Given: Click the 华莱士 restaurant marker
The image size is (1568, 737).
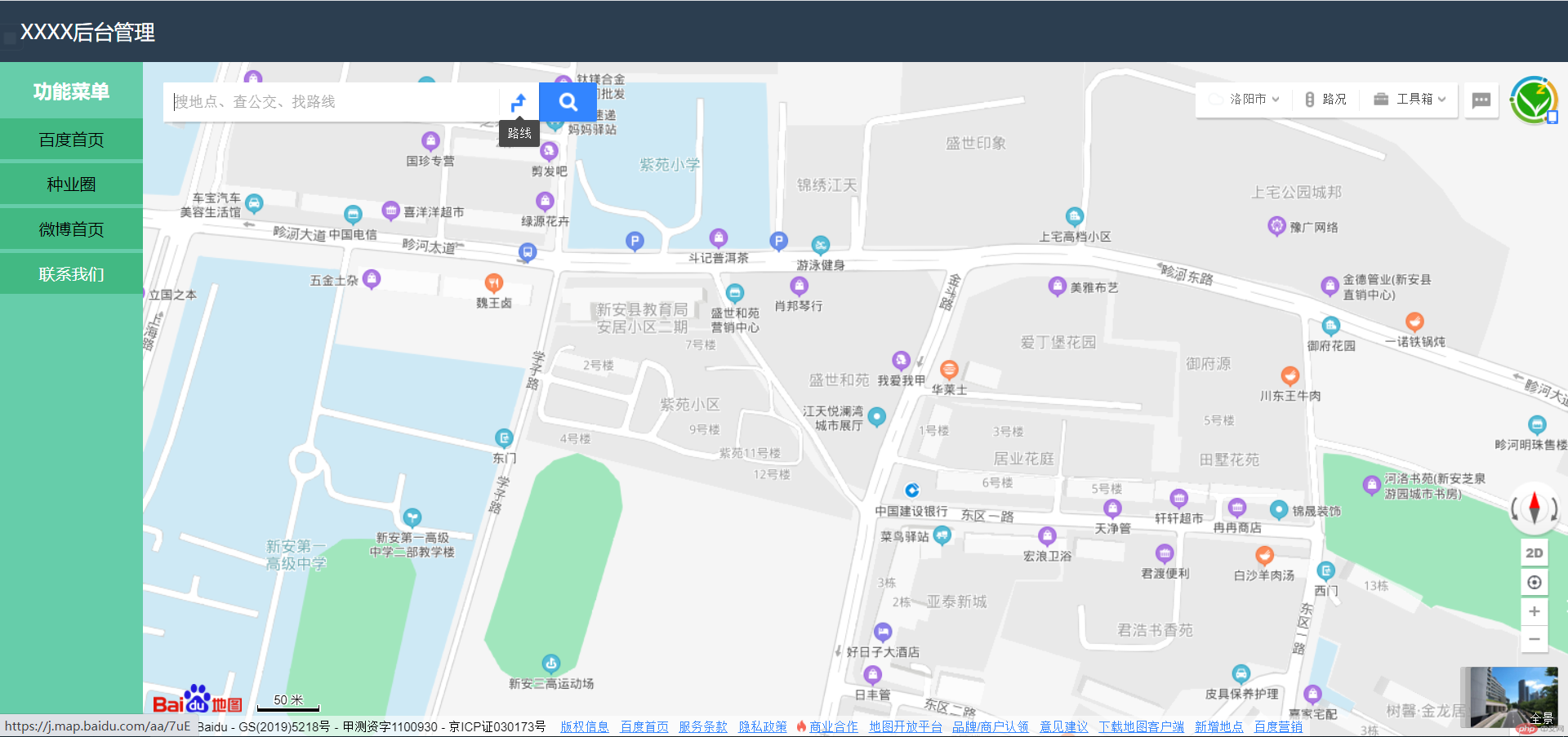Looking at the screenshot, I should (949, 370).
